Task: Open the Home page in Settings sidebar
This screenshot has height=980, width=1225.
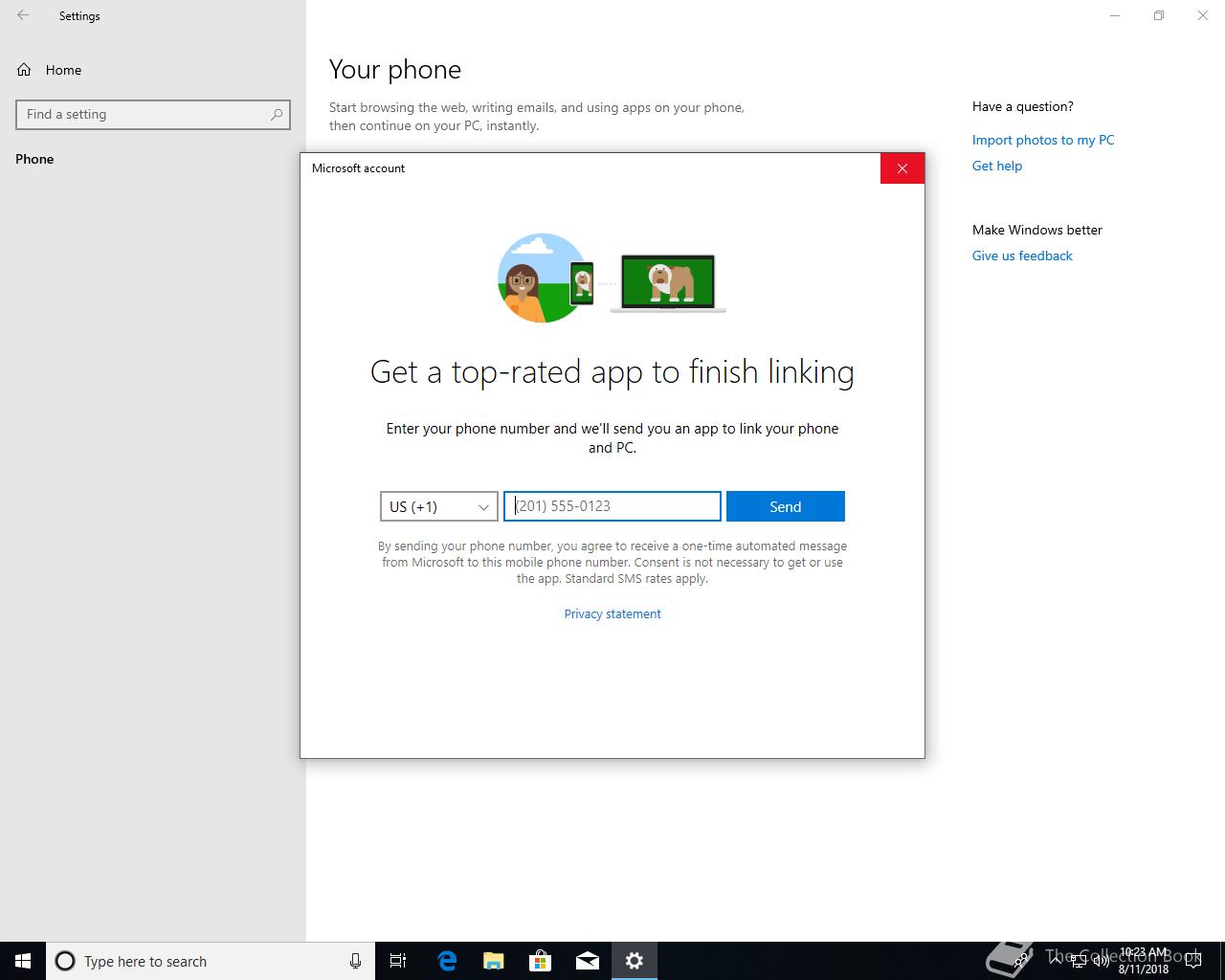Action: pyautogui.click(x=50, y=70)
